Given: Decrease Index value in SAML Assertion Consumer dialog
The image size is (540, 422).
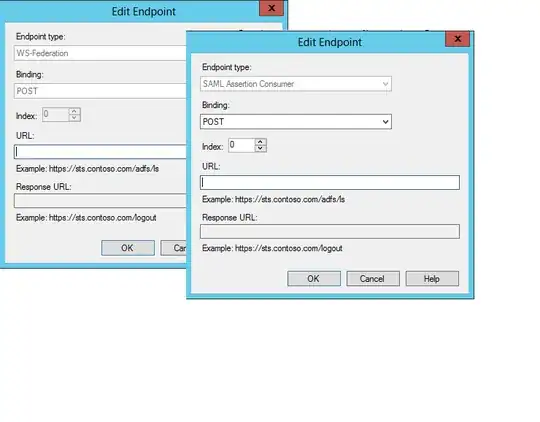Looking at the screenshot, I should (x=260, y=148).
